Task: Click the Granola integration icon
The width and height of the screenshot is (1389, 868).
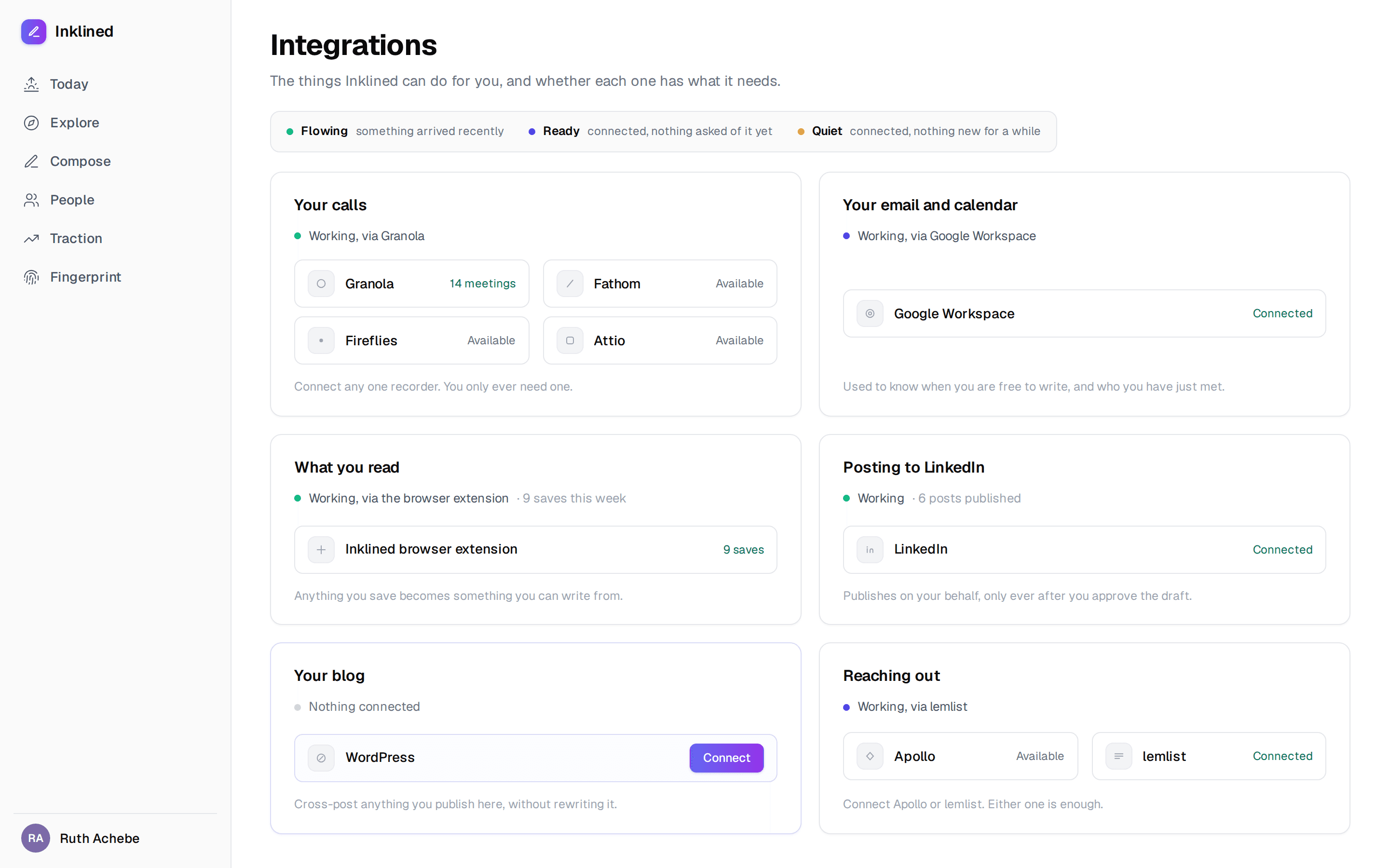Action: (x=321, y=284)
